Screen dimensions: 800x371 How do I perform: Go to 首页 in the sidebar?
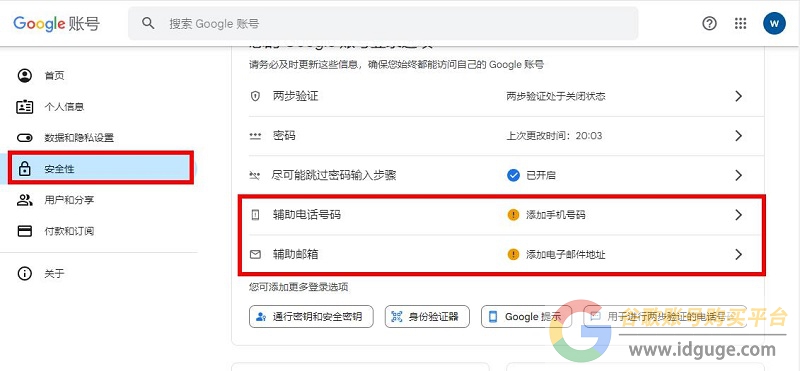click(54, 76)
